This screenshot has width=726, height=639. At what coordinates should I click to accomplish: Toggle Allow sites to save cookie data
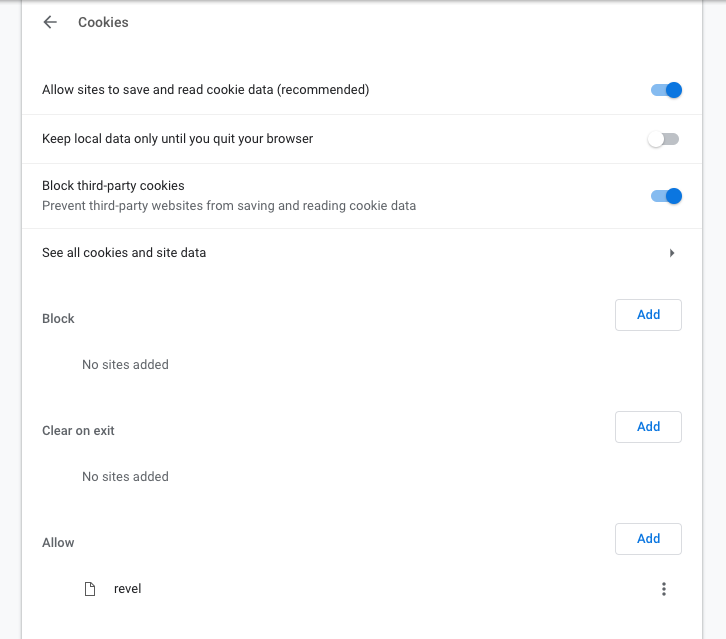tap(665, 90)
